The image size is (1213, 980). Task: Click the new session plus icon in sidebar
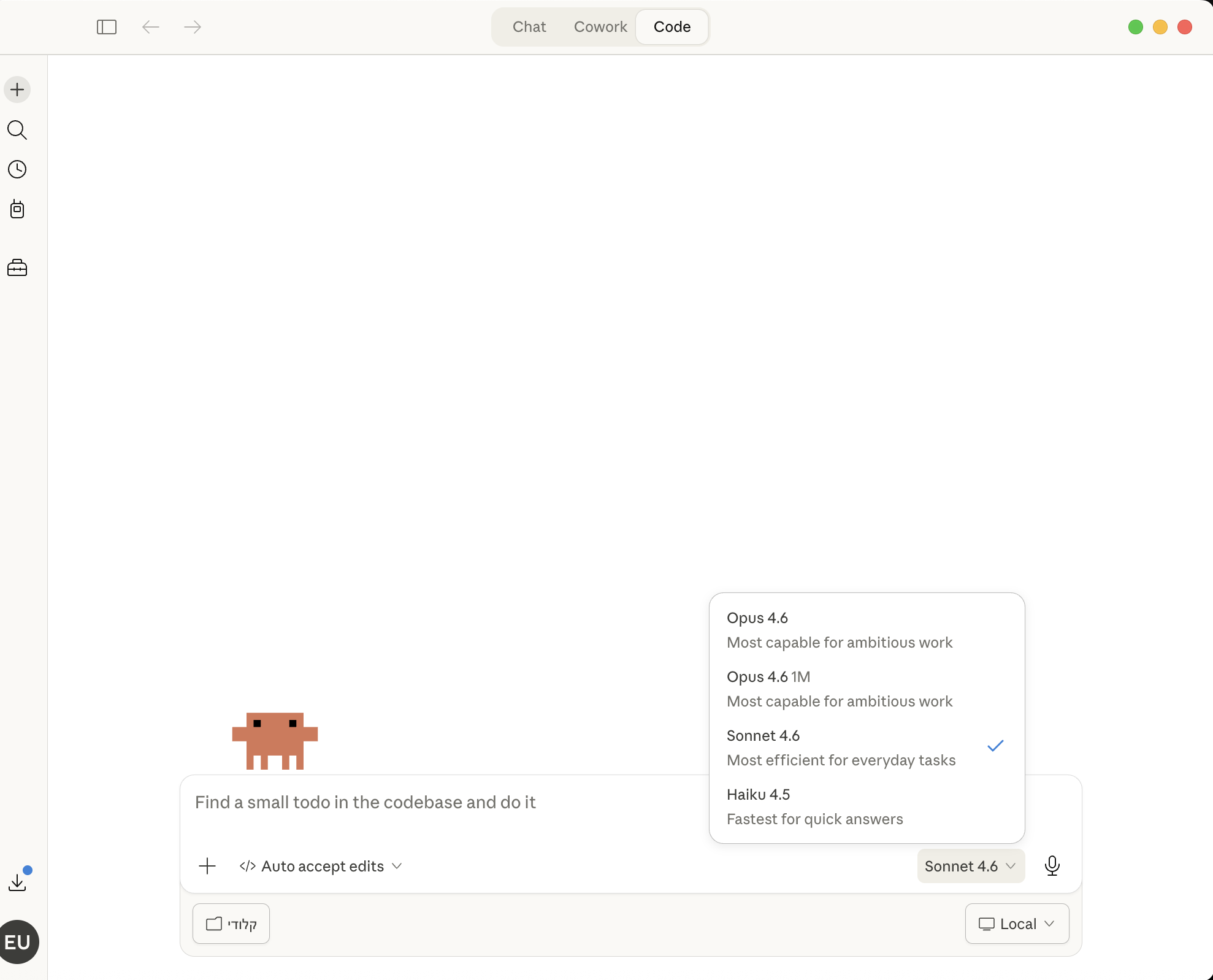point(17,90)
